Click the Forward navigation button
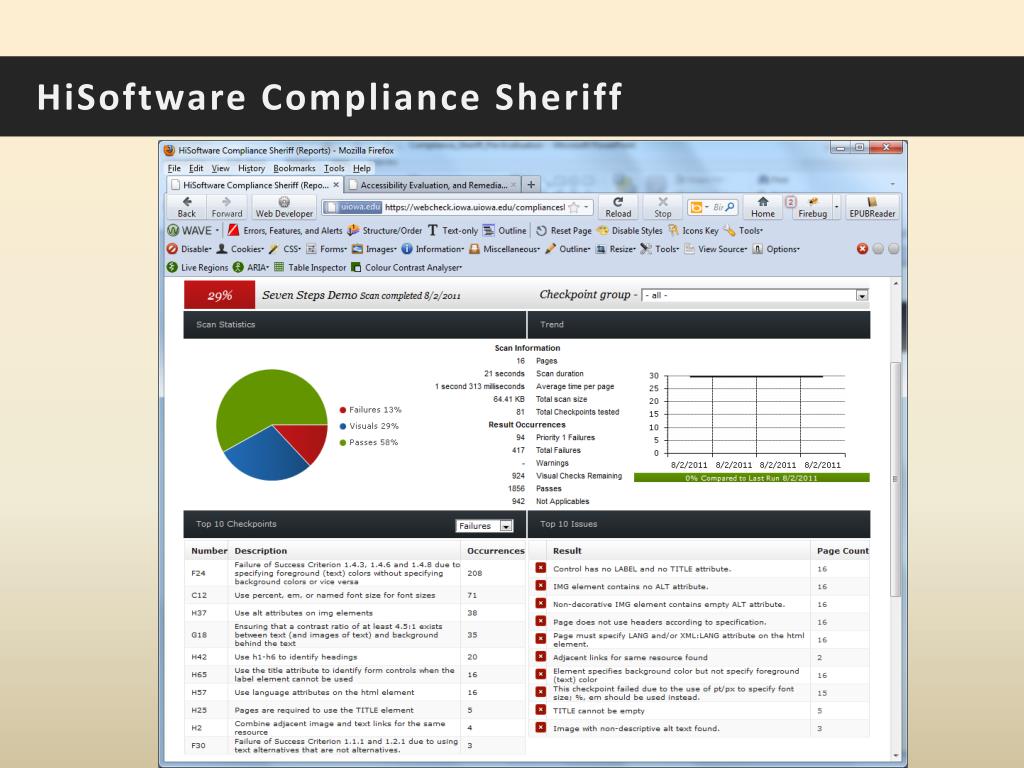This screenshot has height=768, width=1024. click(227, 207)
